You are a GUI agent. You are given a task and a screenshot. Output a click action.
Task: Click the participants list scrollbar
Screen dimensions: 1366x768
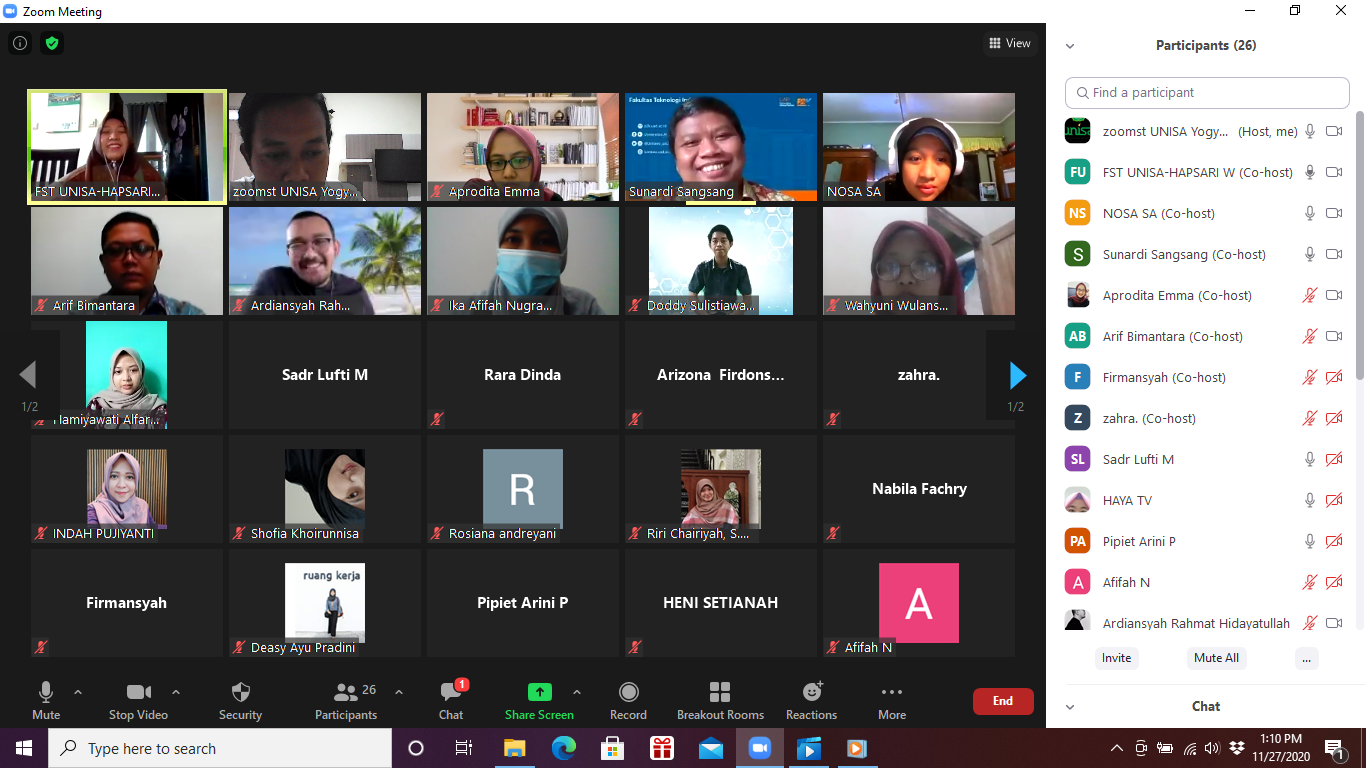click(1360, 250)
